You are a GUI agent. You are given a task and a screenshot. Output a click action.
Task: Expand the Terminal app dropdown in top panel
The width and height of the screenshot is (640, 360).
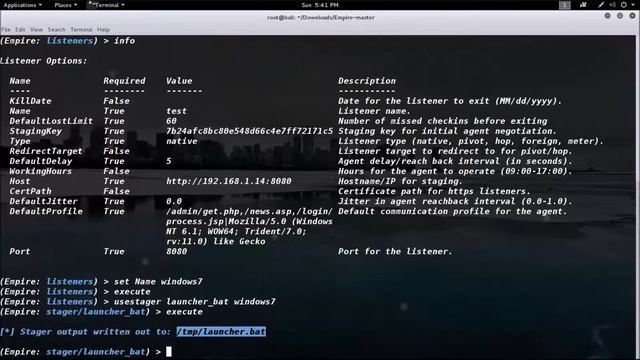pyautogui.click(x=107, y=5)
